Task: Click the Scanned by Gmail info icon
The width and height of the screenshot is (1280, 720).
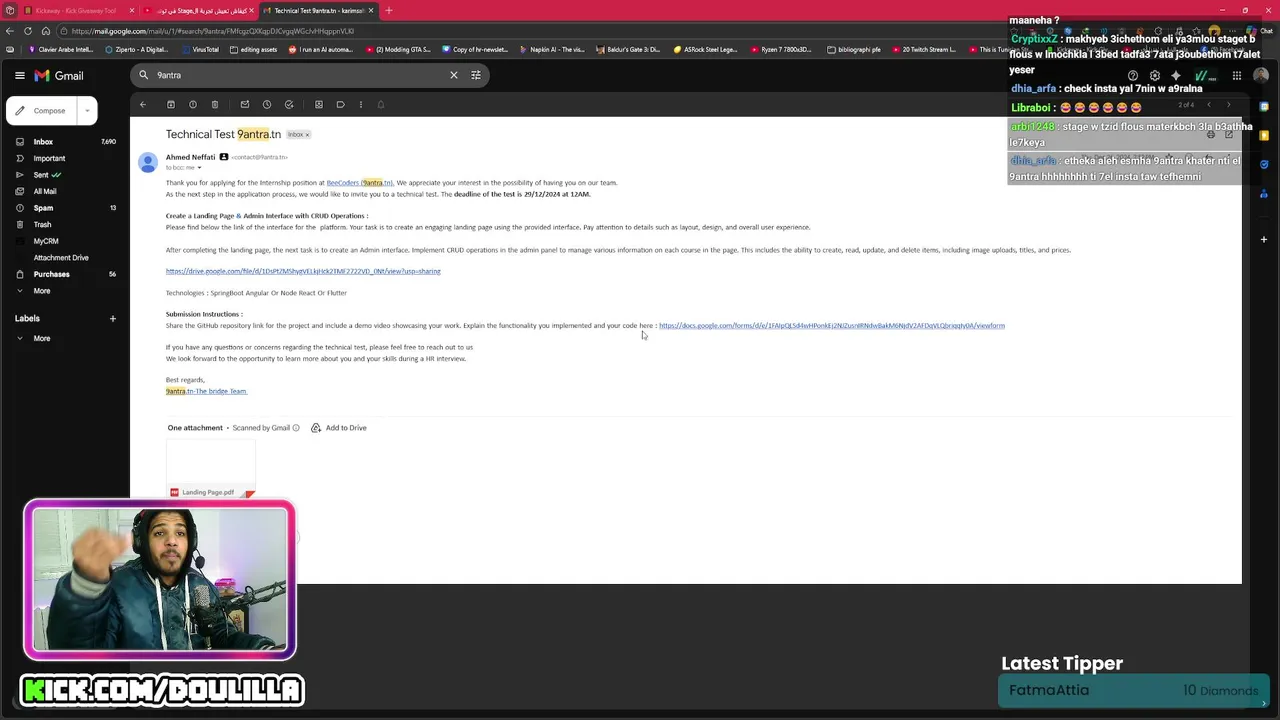Action: point(296,428)
